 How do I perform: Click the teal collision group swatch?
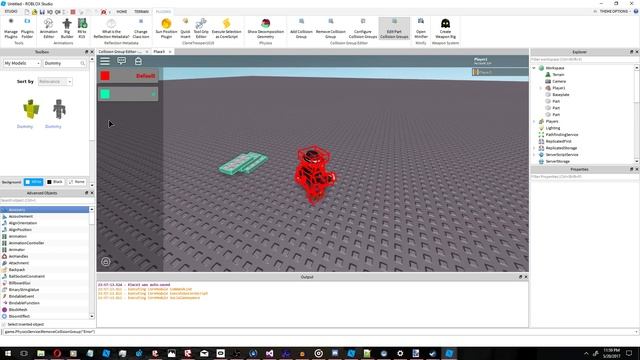pos(105,94)
